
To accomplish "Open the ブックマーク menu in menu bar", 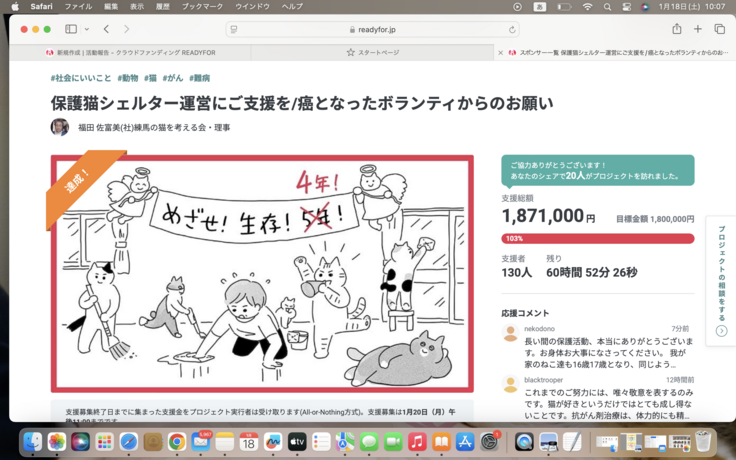I will pos(202,6).
